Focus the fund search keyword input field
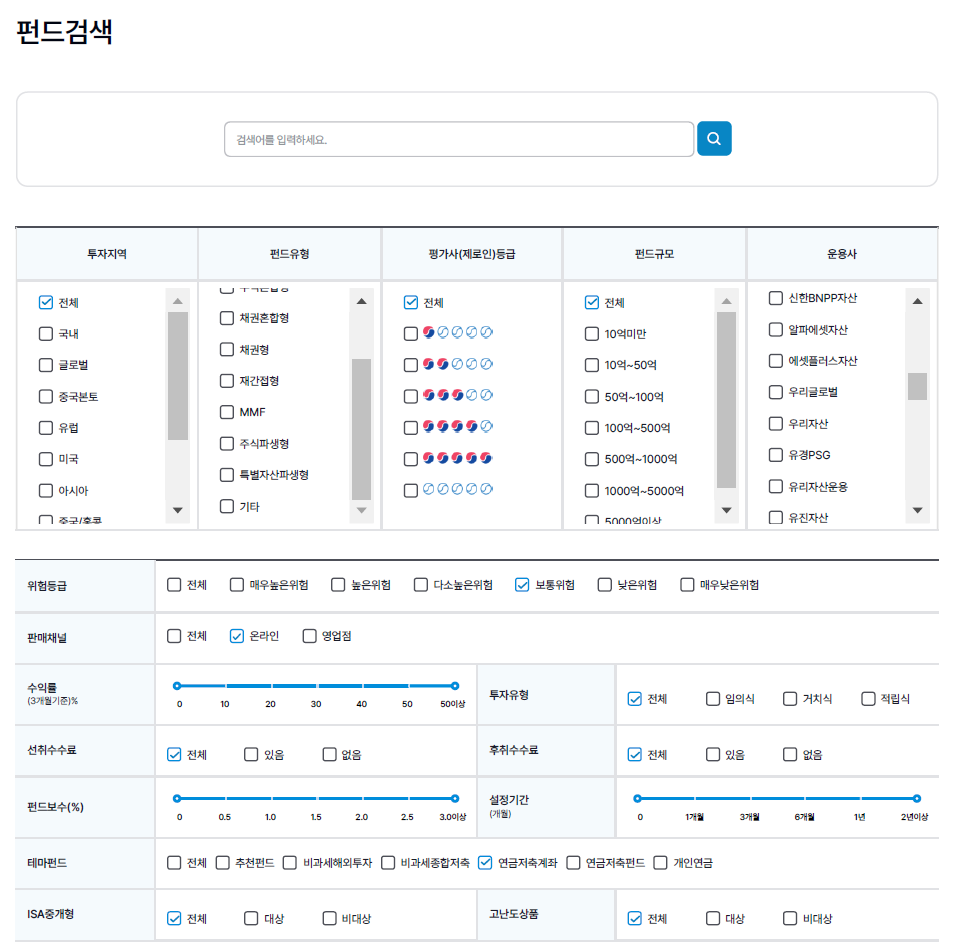This screenshot has height=952, width=959. click(459, 139)
